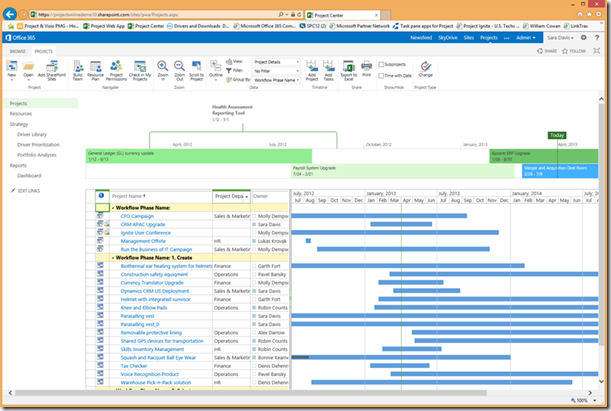Click the Zoom Out icon
611x411 pixels.
tap(177, 66)
